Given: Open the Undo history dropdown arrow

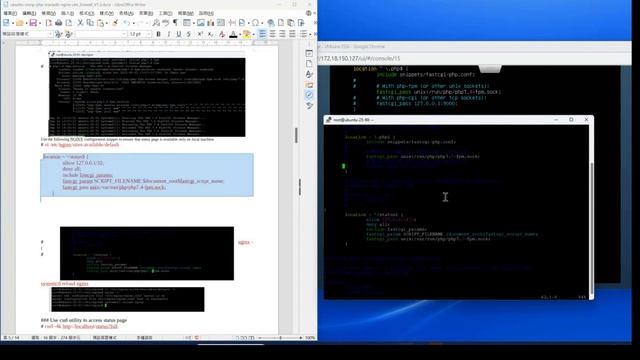Looking at the screenshot, I should click(x=133, y=23).
